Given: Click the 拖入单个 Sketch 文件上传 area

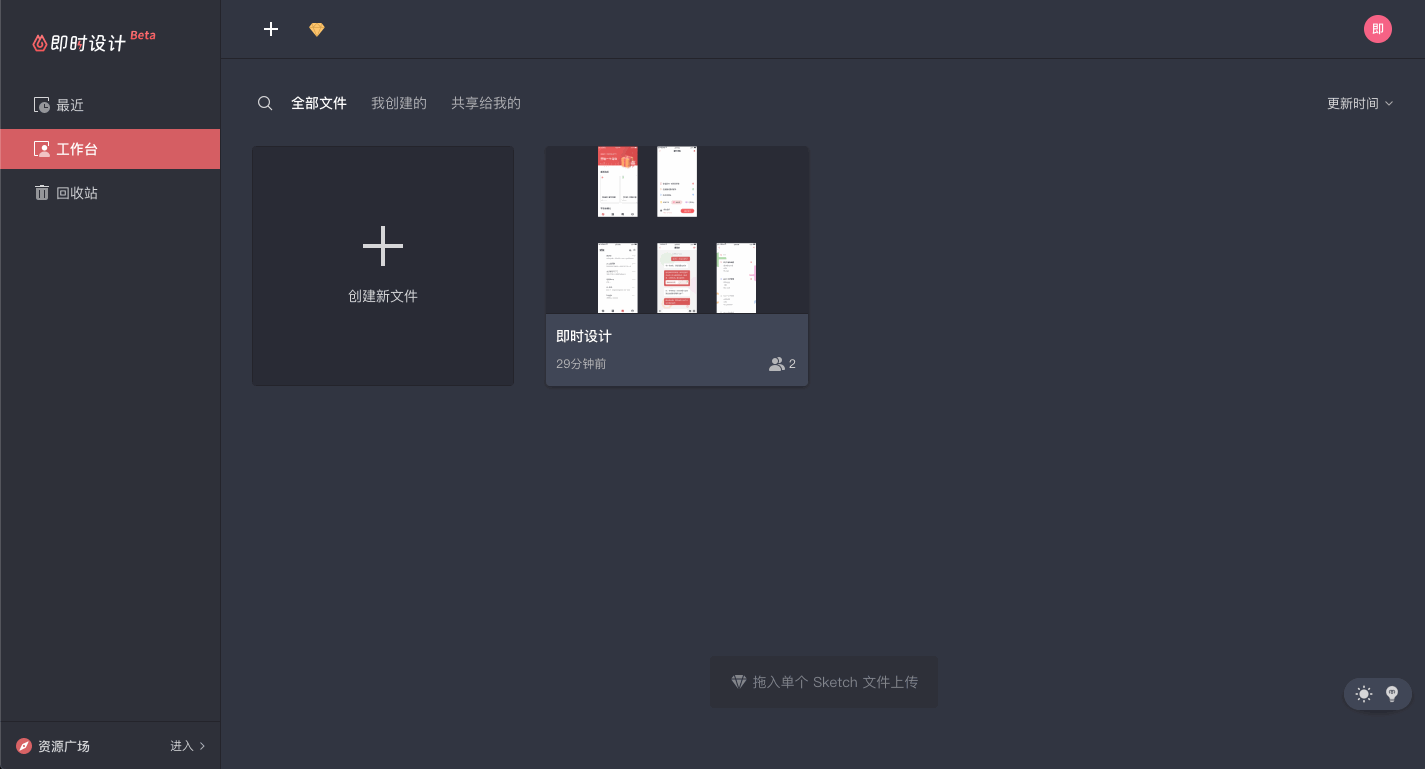Looking at the screenshot, I should (x=824, y=682).
